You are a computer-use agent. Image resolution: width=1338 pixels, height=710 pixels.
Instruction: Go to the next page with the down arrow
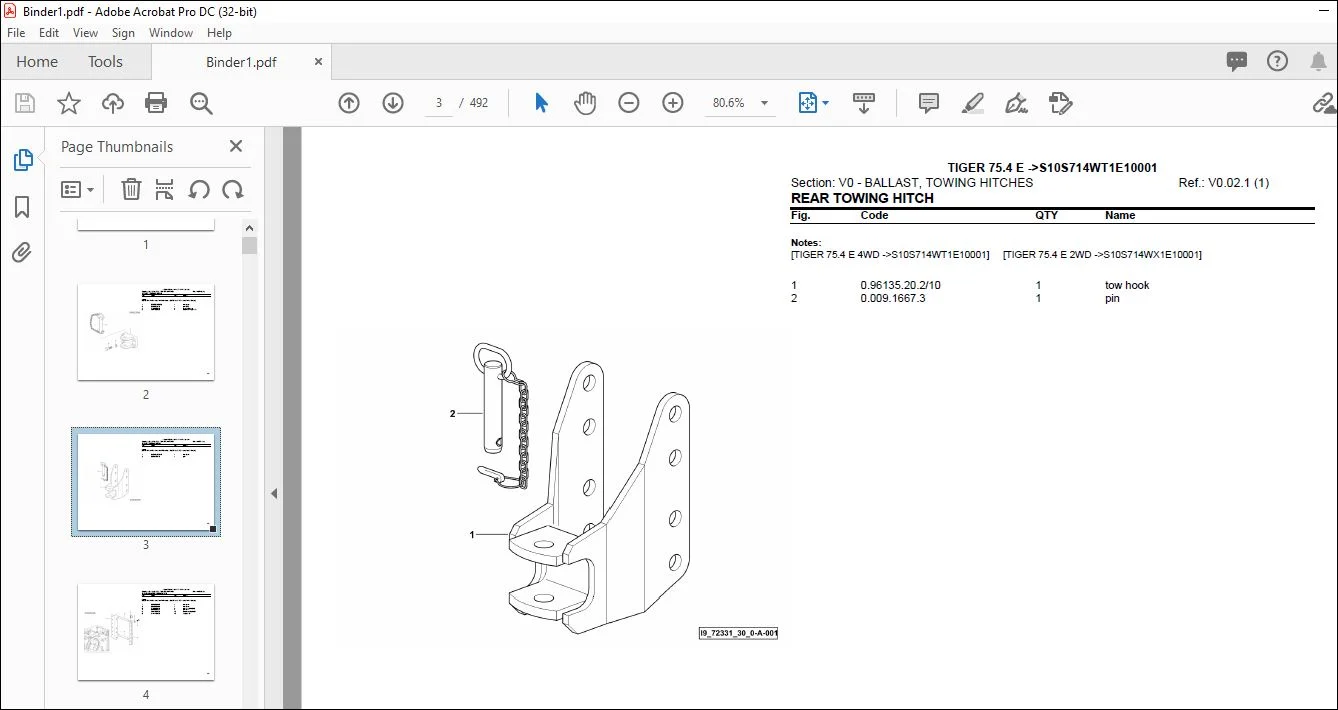(393, 103)
